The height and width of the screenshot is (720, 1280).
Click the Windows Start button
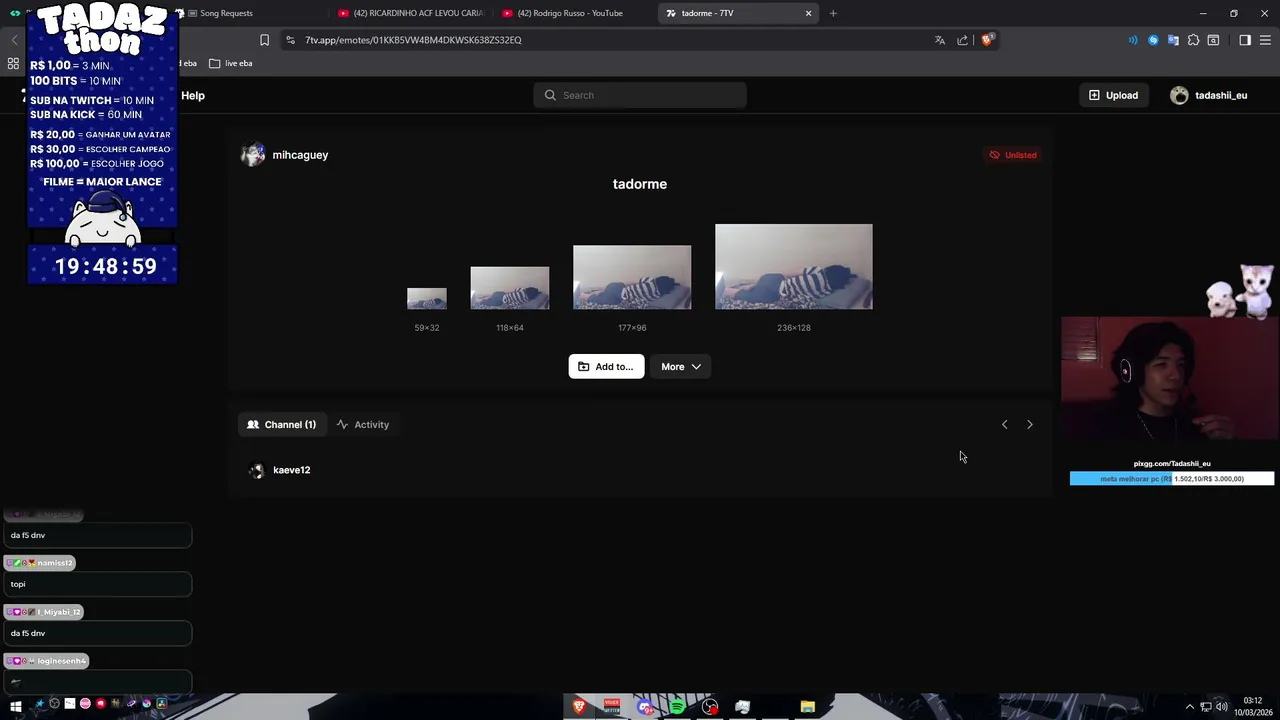[16, 705]
